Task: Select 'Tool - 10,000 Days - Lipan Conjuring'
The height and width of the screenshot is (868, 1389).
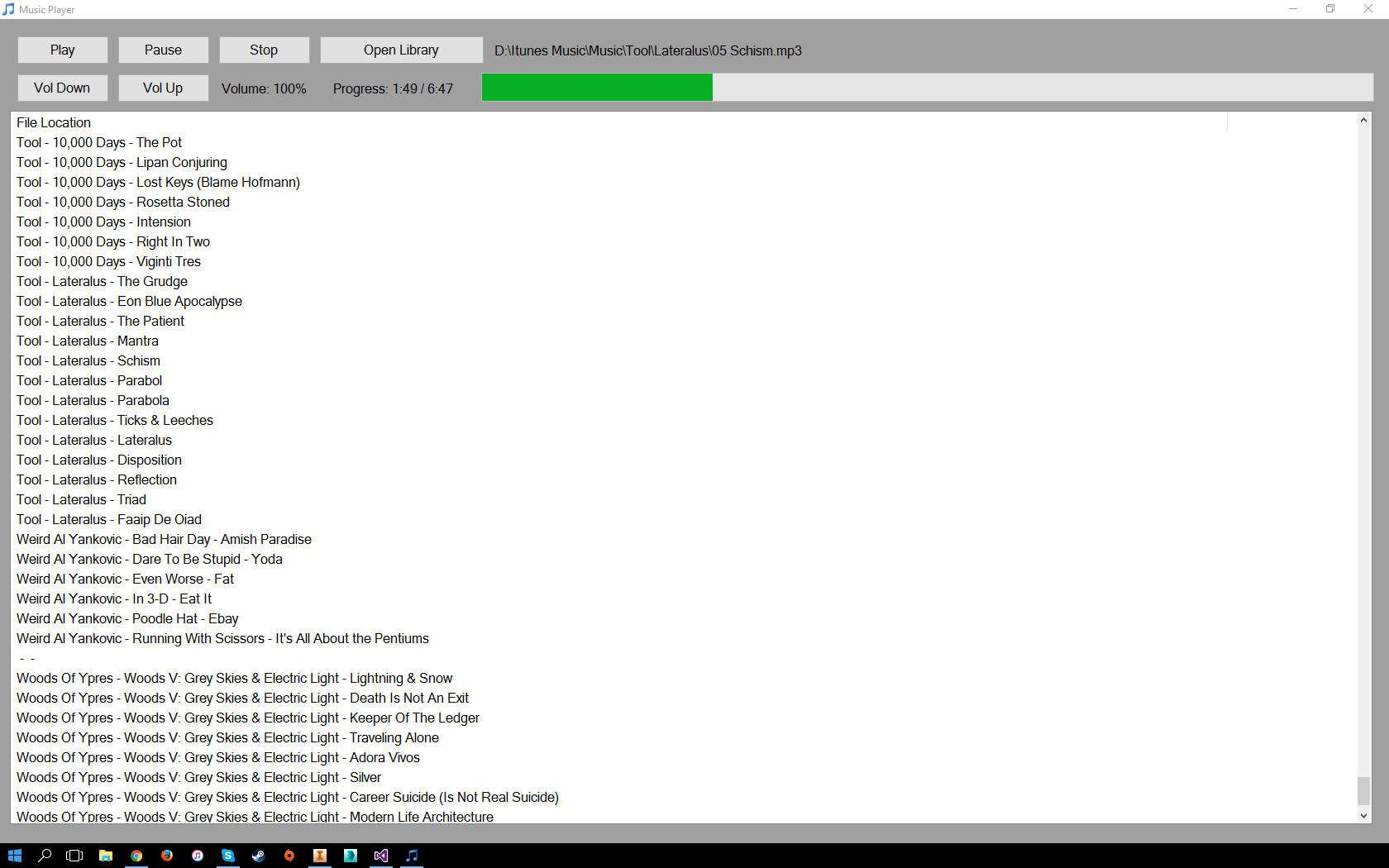Action: [122, 162]
